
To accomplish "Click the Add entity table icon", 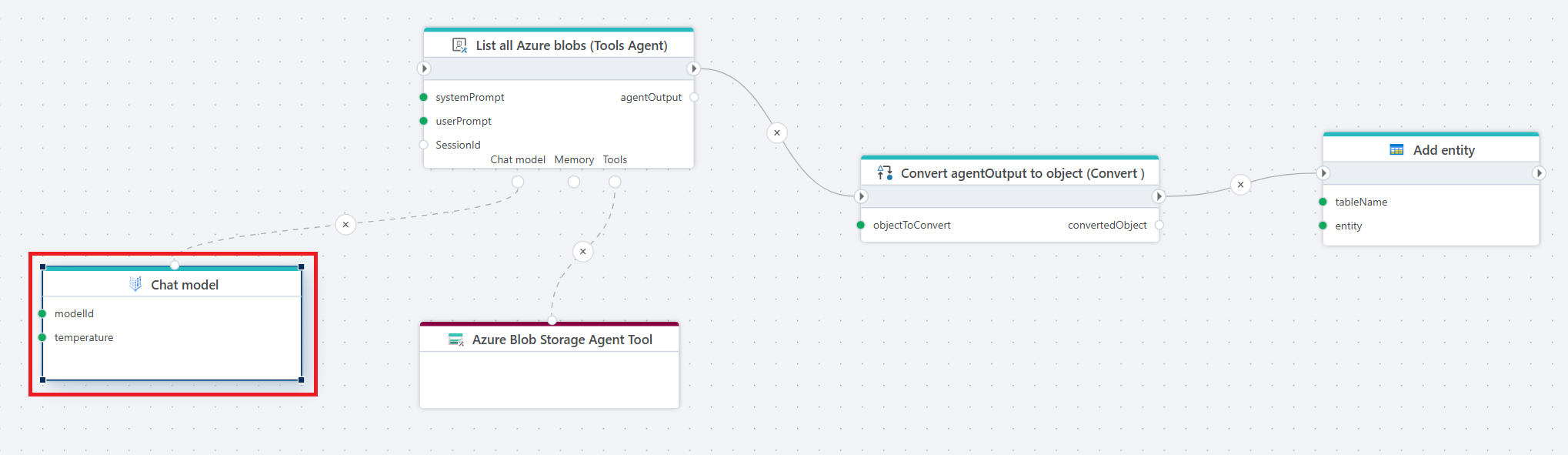I will pyautogui.click(x=1396, y=150).
